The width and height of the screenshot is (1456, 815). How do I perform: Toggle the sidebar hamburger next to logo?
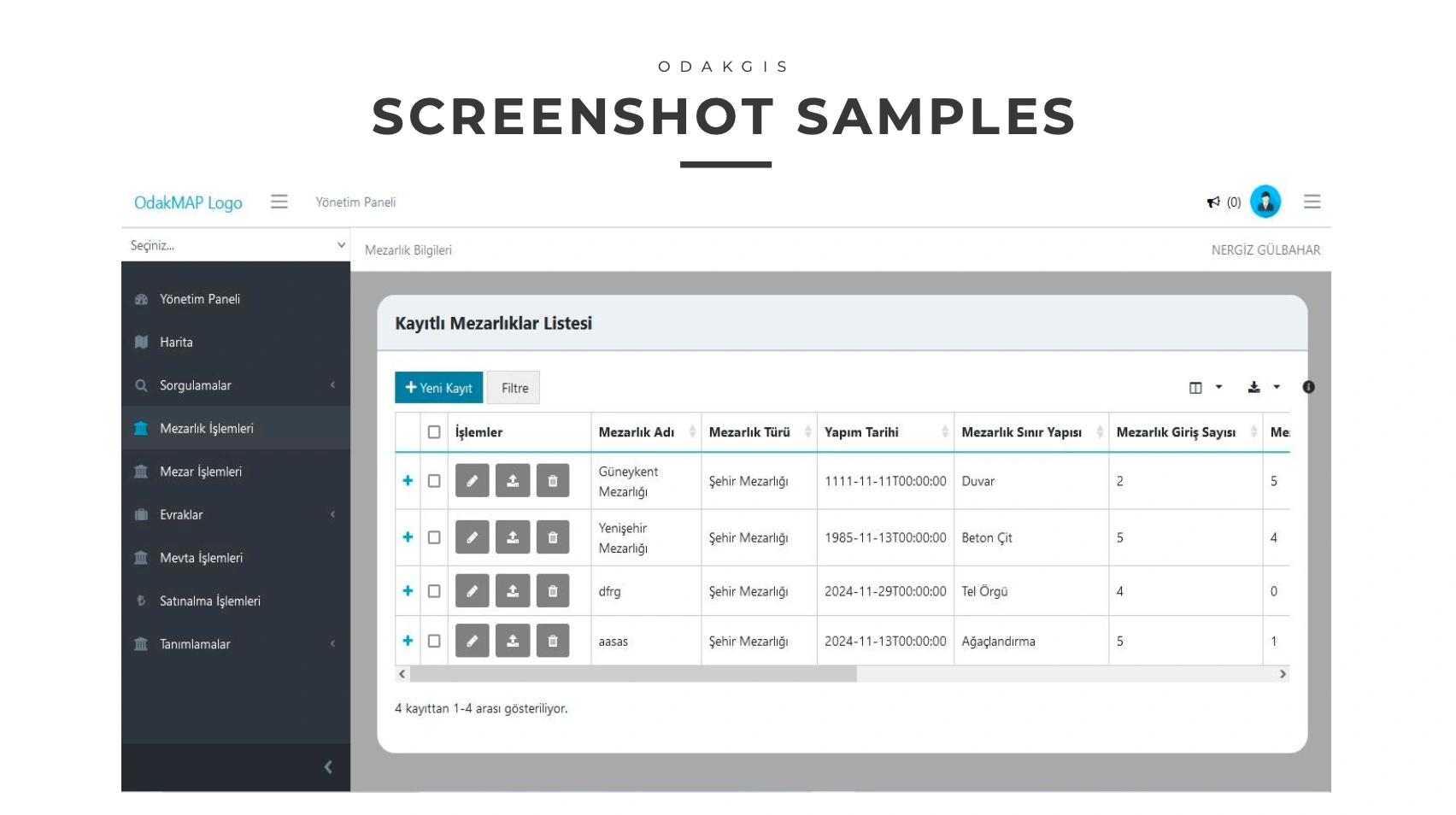coord(279,202)
